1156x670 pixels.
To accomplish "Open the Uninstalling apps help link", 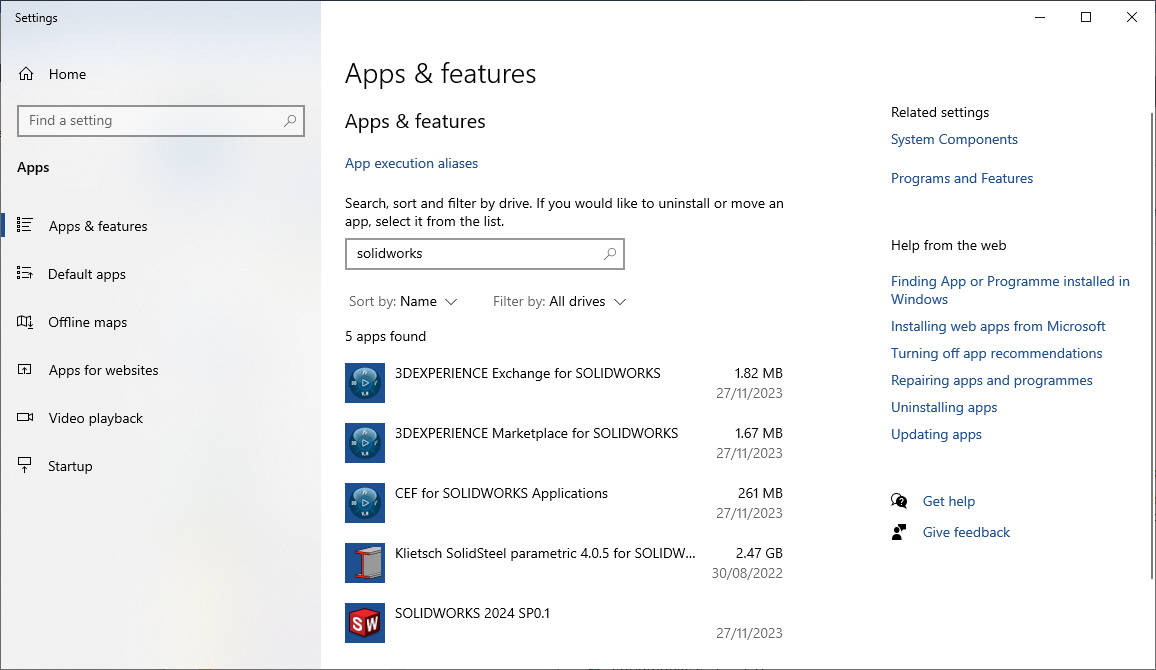I will [943, 407].
